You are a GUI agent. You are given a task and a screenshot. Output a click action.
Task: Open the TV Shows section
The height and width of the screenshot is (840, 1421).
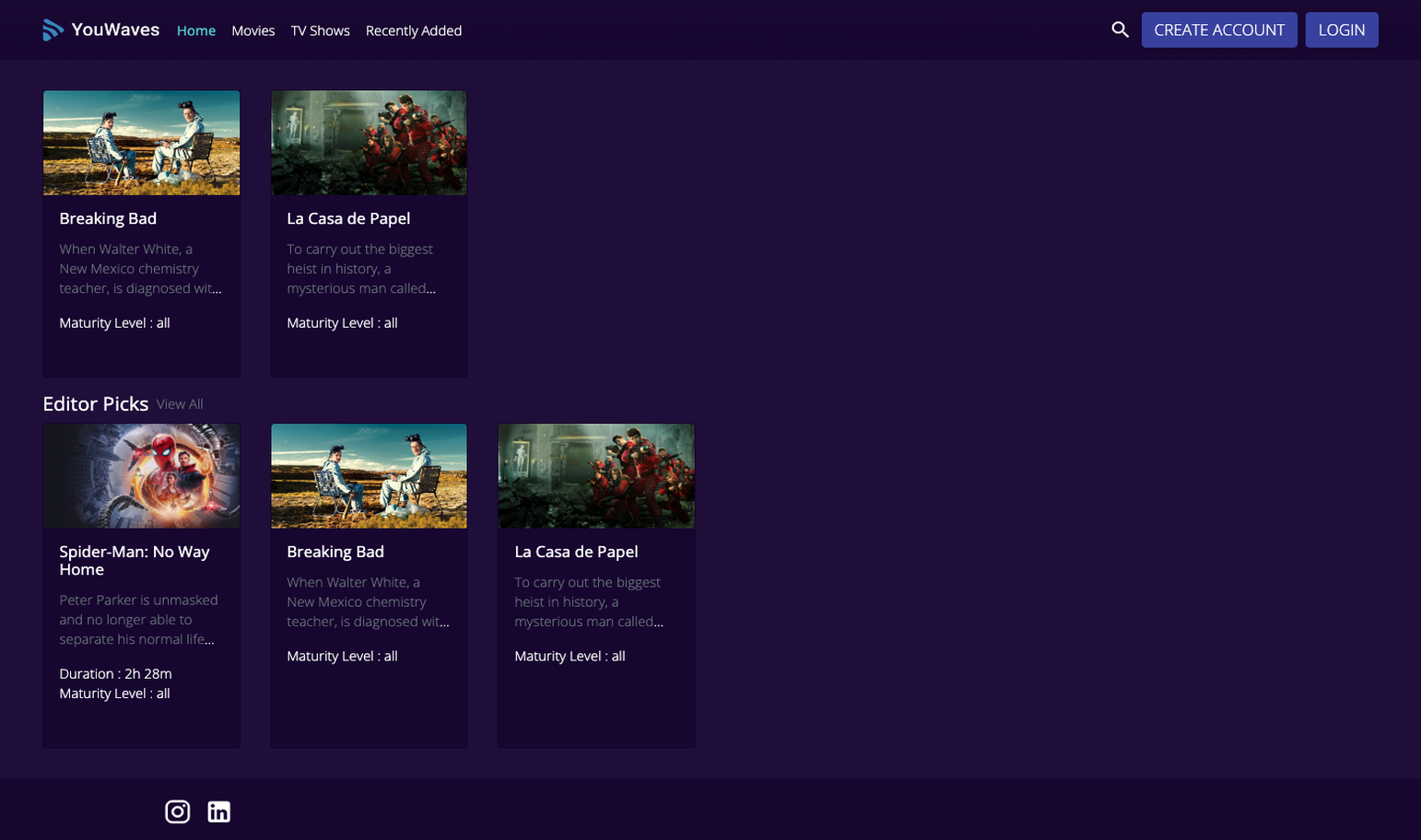pyautogui.click(x=321, y=30)
